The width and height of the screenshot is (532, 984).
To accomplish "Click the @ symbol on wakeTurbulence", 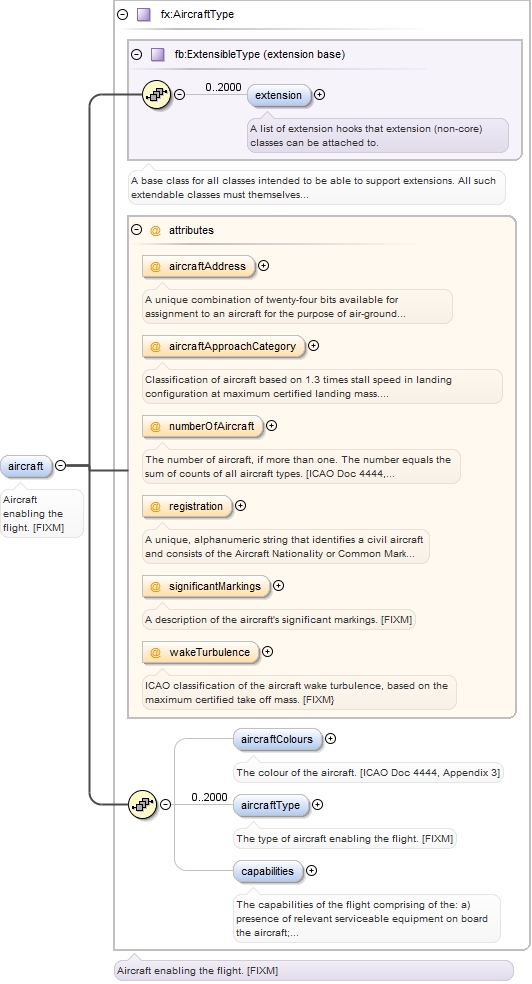I will coord(155,652).
